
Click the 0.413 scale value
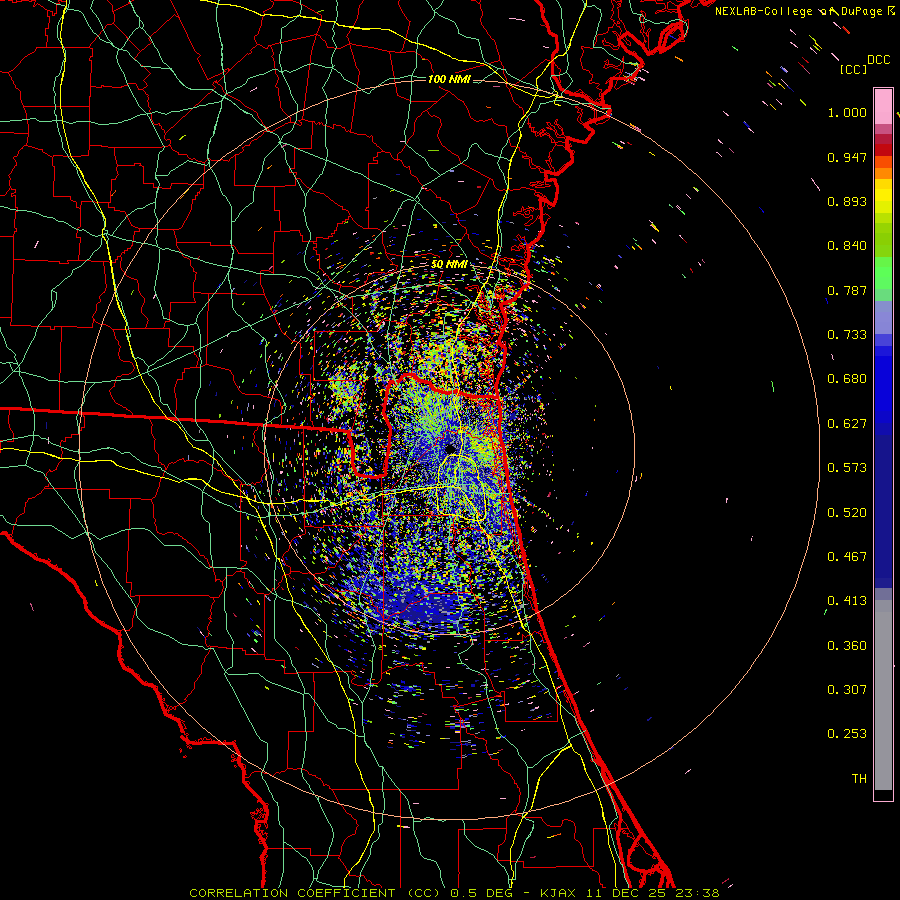tap(847, 601)
